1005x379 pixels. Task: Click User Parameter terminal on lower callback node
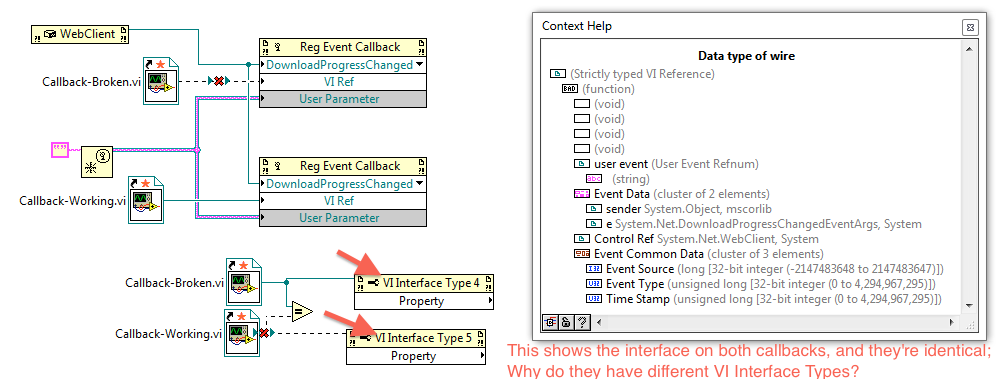[x=343, y=218]
